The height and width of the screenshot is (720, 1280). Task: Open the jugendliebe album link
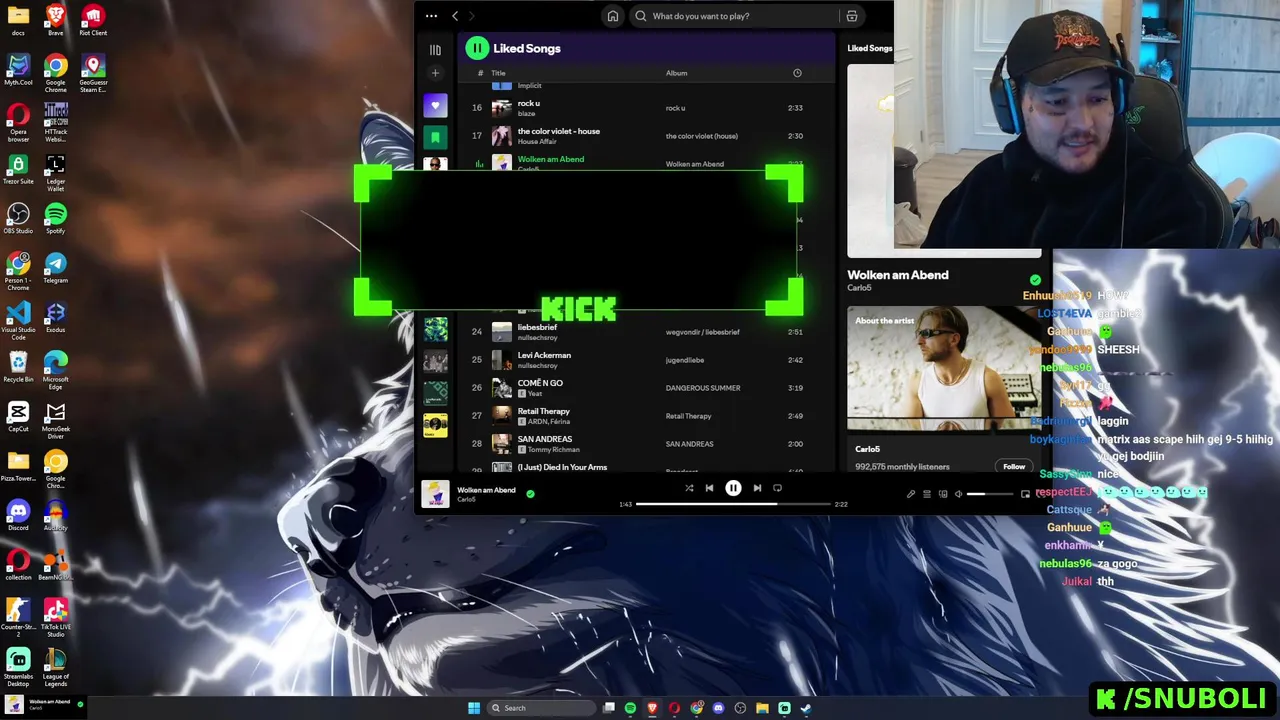(x=685, y=360)
